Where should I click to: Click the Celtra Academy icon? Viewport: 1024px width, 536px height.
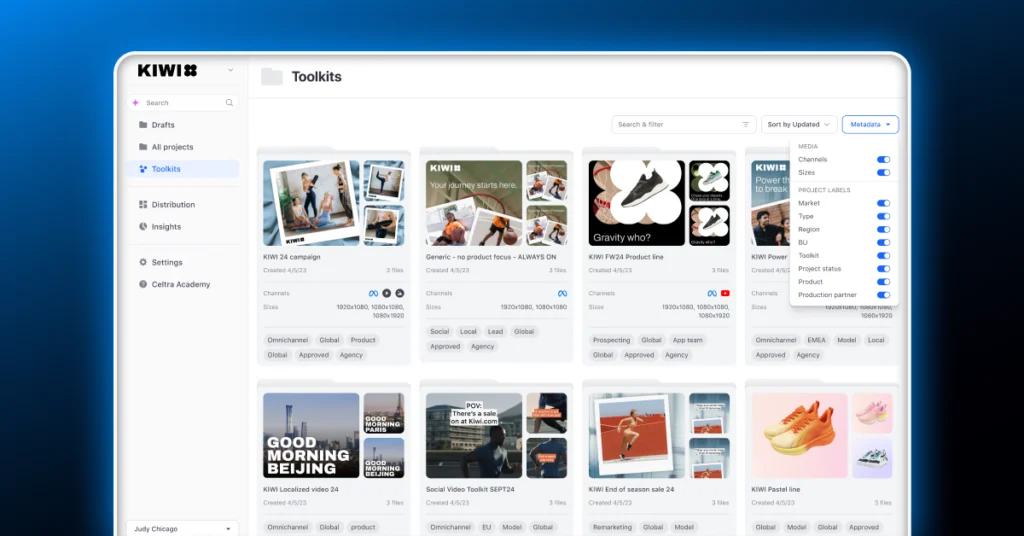click(x=143, y=284)
